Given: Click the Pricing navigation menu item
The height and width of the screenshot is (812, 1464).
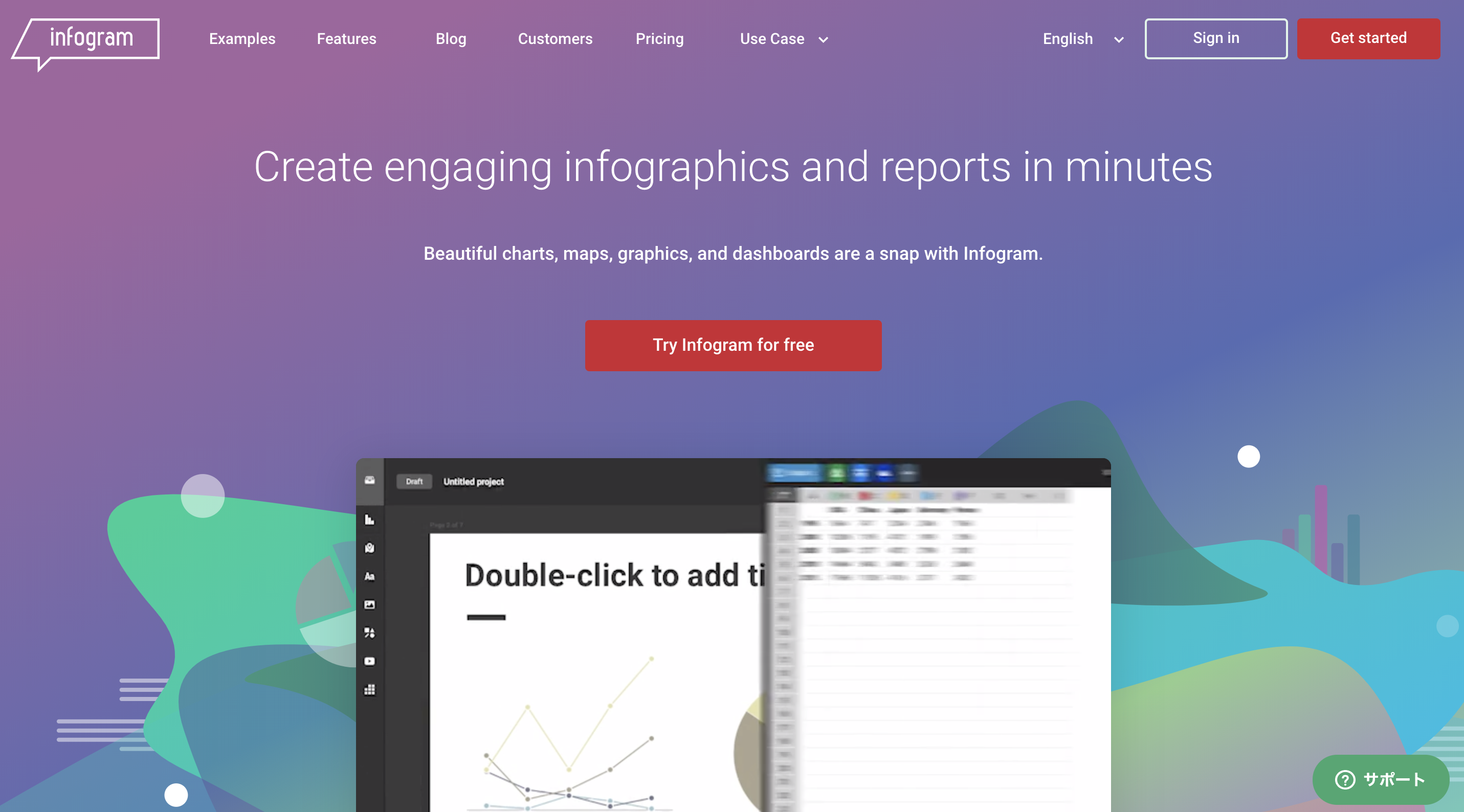Looking at the screenshot, I should click(x=659, y=39).
